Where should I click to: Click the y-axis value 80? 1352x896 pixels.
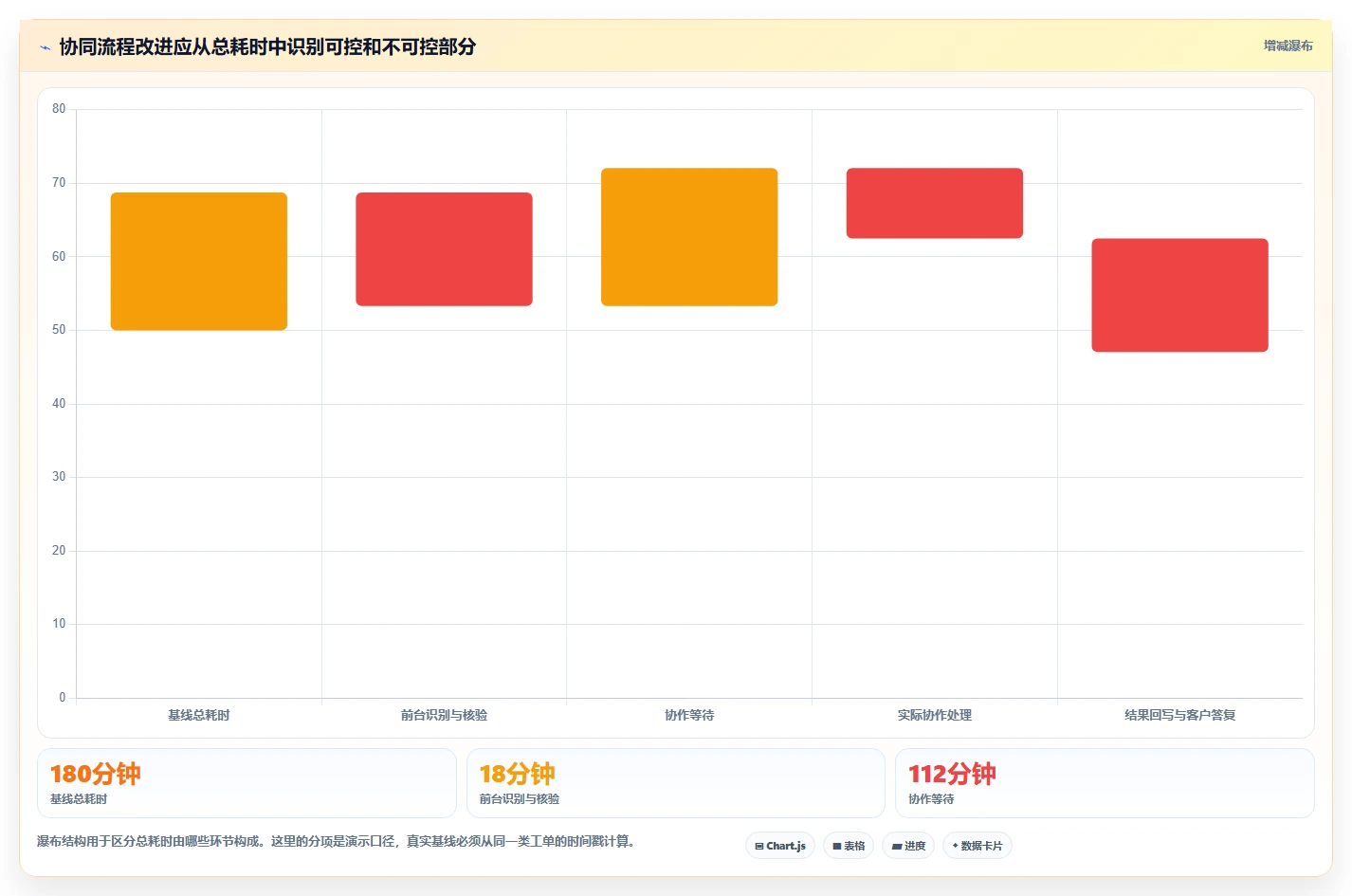(x=59, y=109)
